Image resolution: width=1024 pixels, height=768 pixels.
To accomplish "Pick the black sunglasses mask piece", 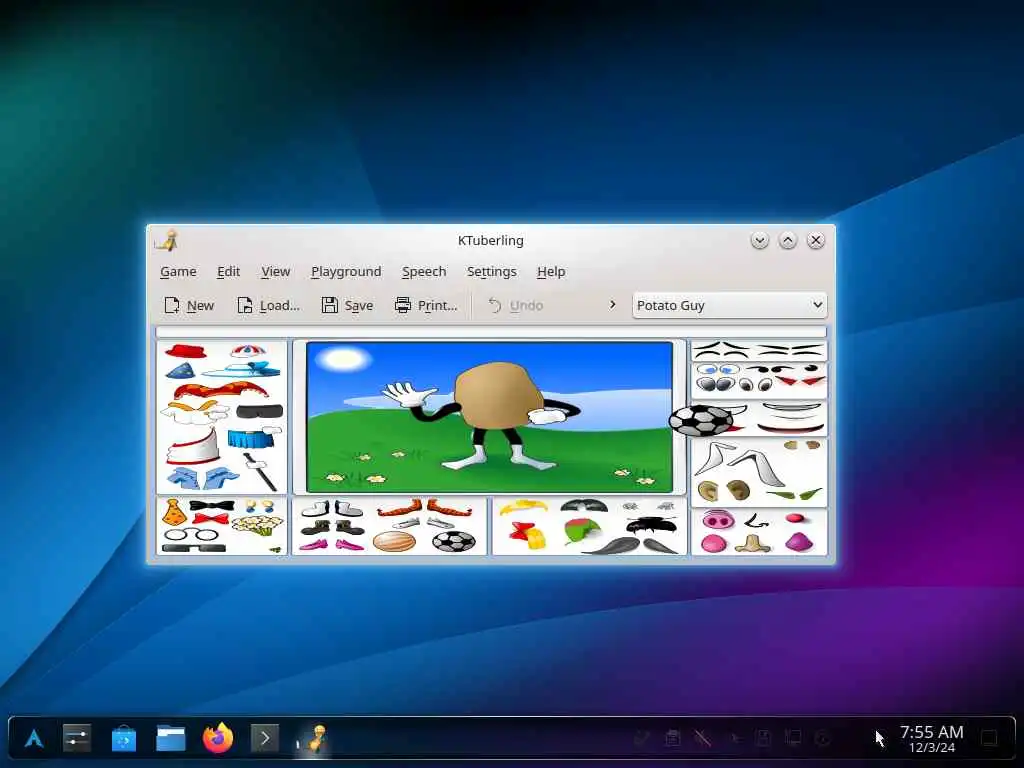I will (x=259, y=411).
